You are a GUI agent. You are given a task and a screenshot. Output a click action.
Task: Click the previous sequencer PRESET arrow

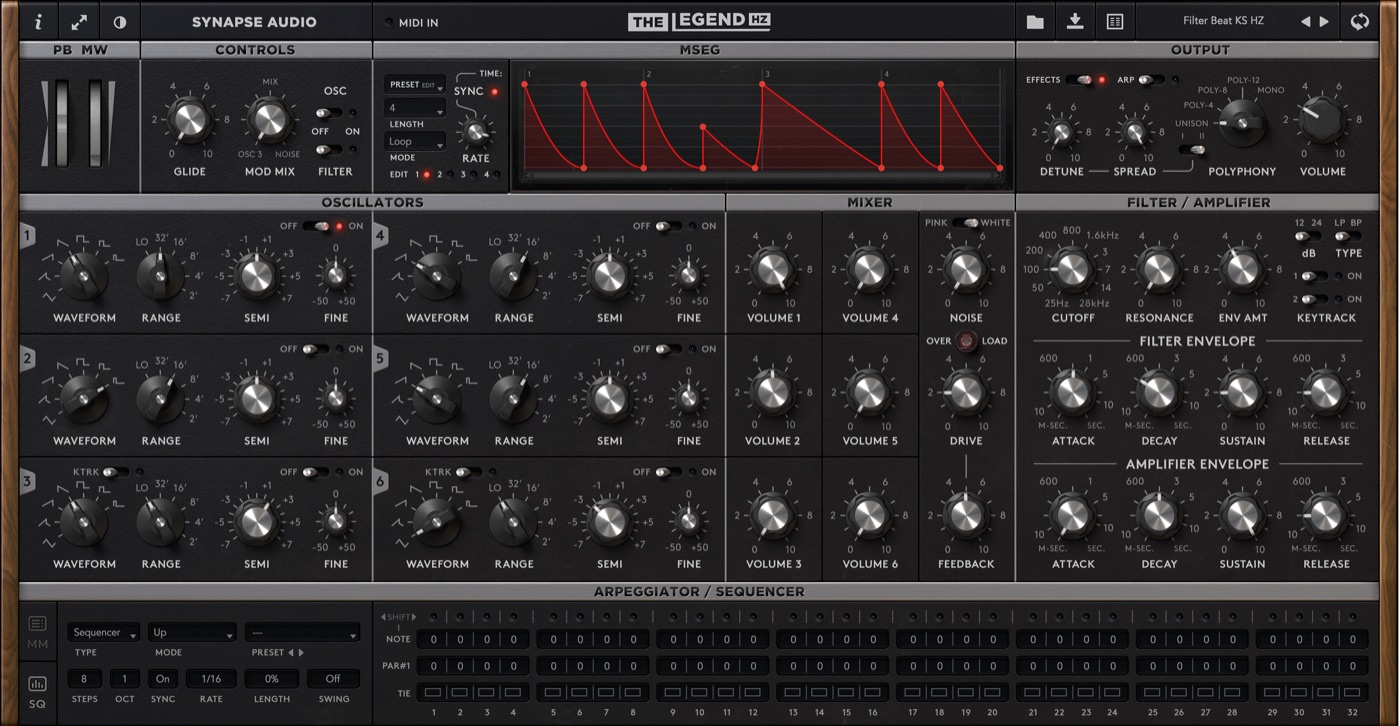tap(291, 652)
